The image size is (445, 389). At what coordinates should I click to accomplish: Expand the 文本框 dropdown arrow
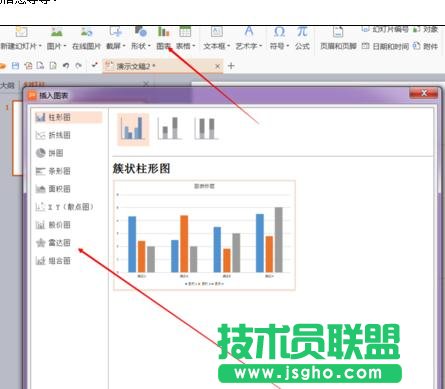(x=229, y=46)
